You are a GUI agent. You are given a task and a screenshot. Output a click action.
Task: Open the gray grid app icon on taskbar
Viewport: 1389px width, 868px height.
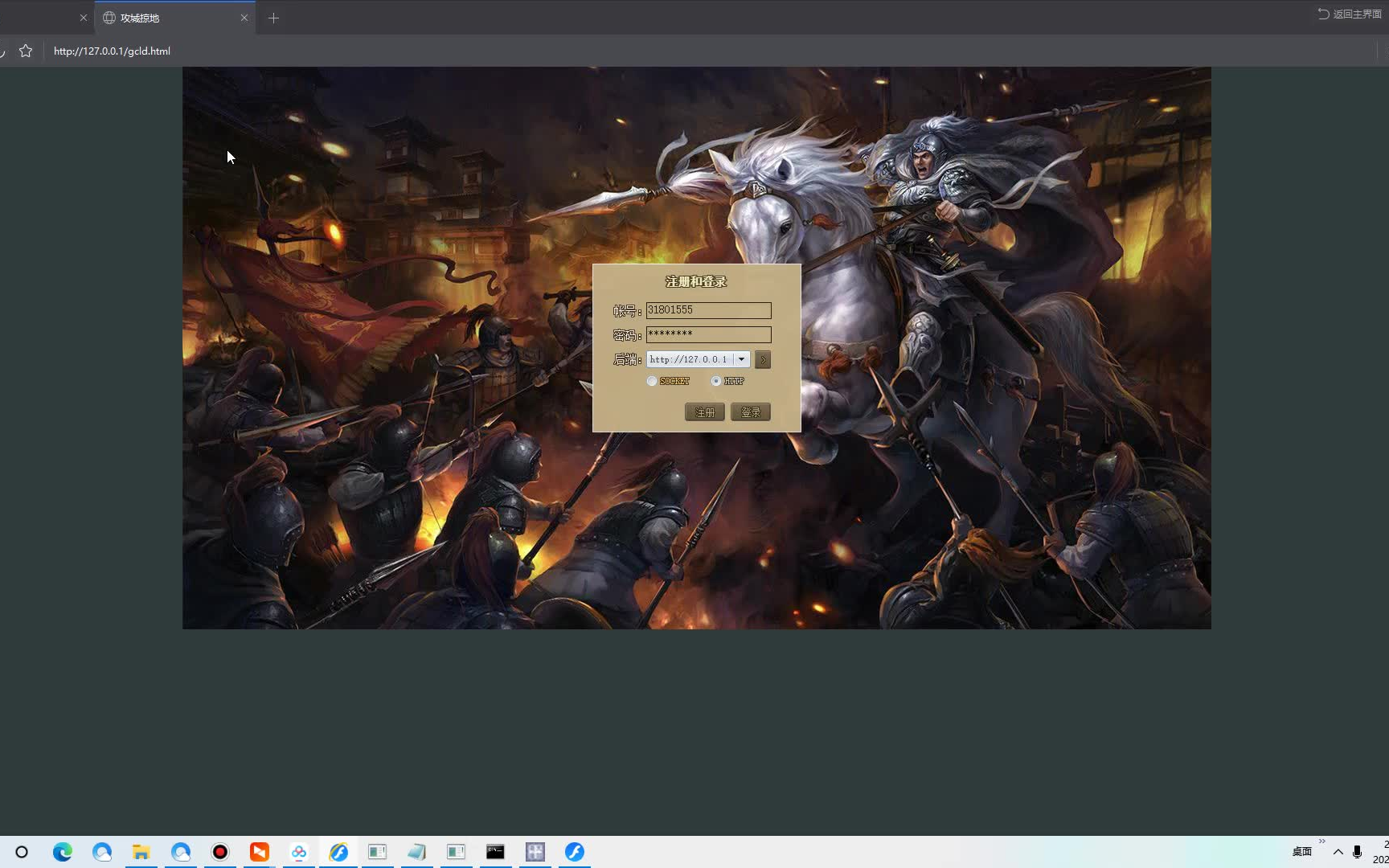535,852
